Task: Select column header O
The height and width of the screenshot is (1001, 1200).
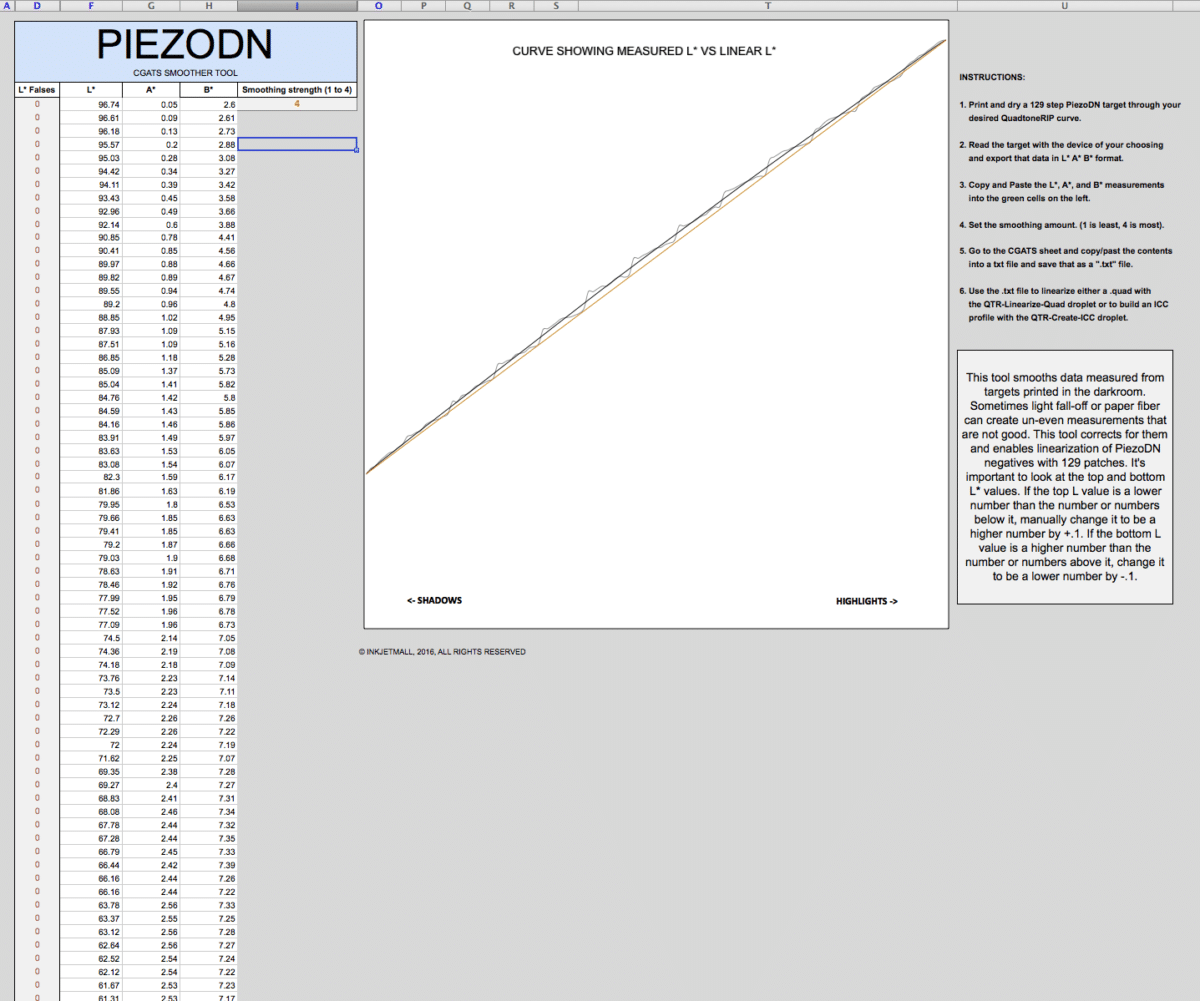Action: (x=378, y=6)
